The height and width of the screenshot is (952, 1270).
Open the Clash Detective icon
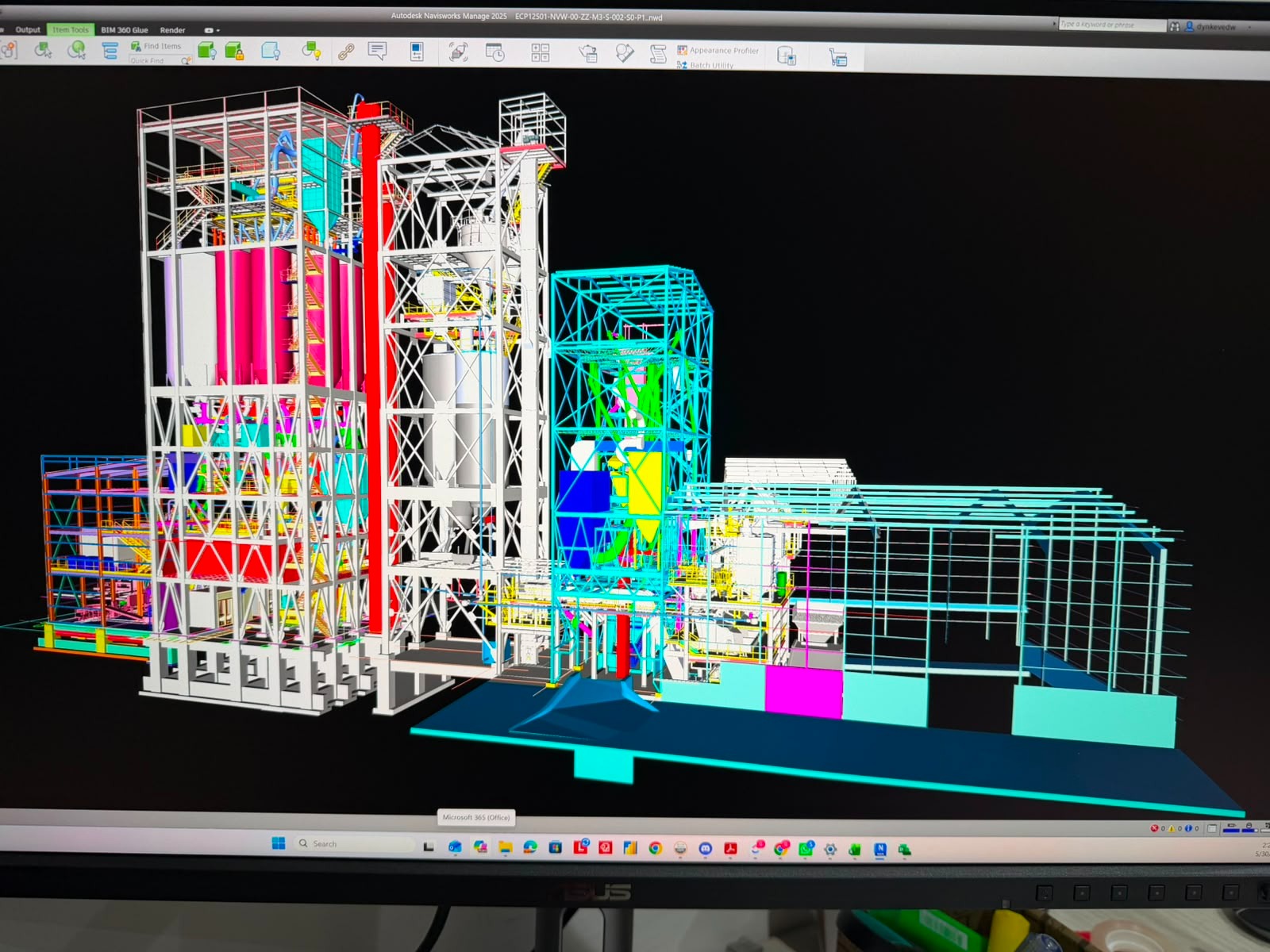tap(459, 53)
